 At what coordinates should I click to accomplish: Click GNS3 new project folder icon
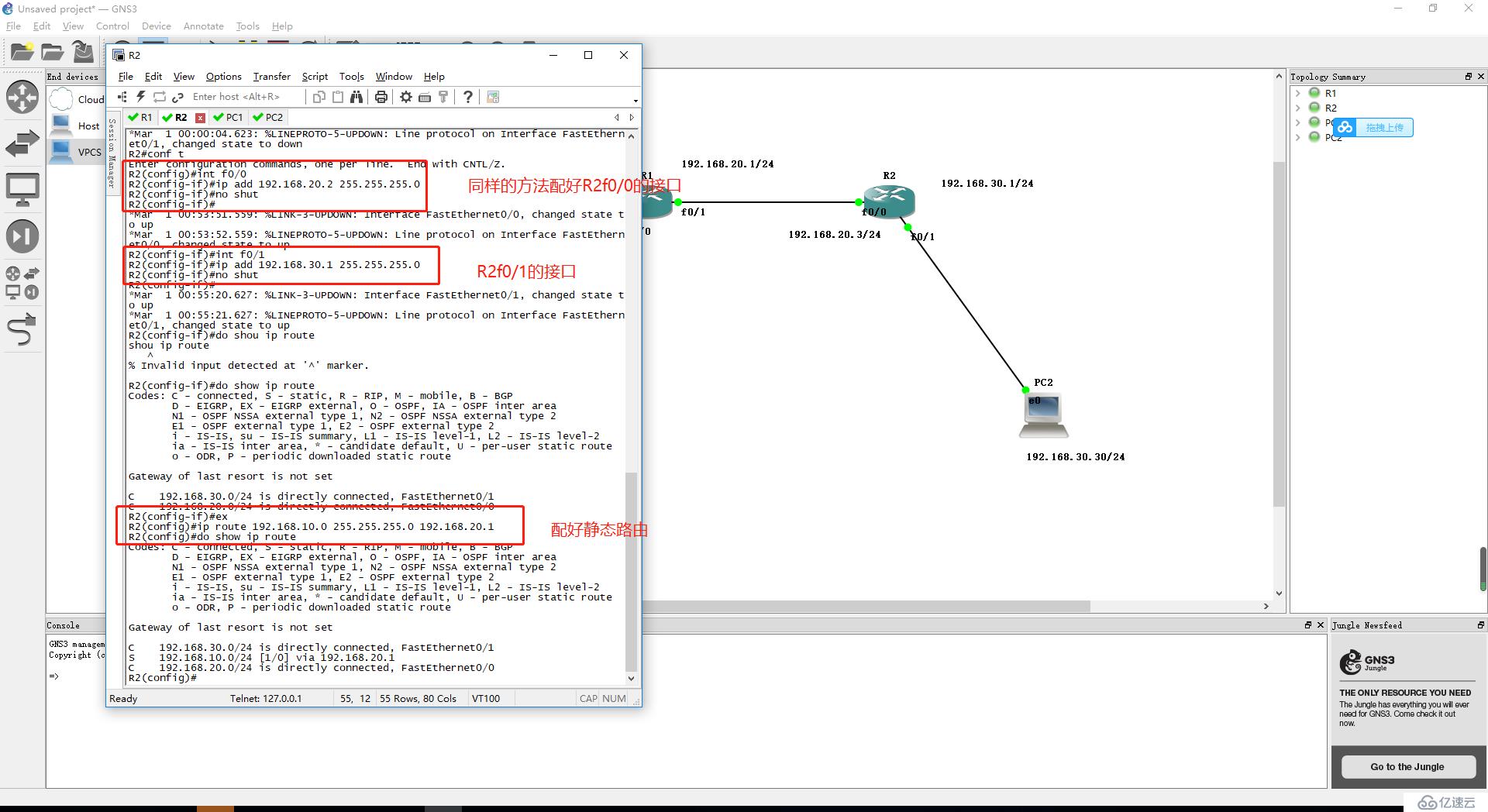22,52
